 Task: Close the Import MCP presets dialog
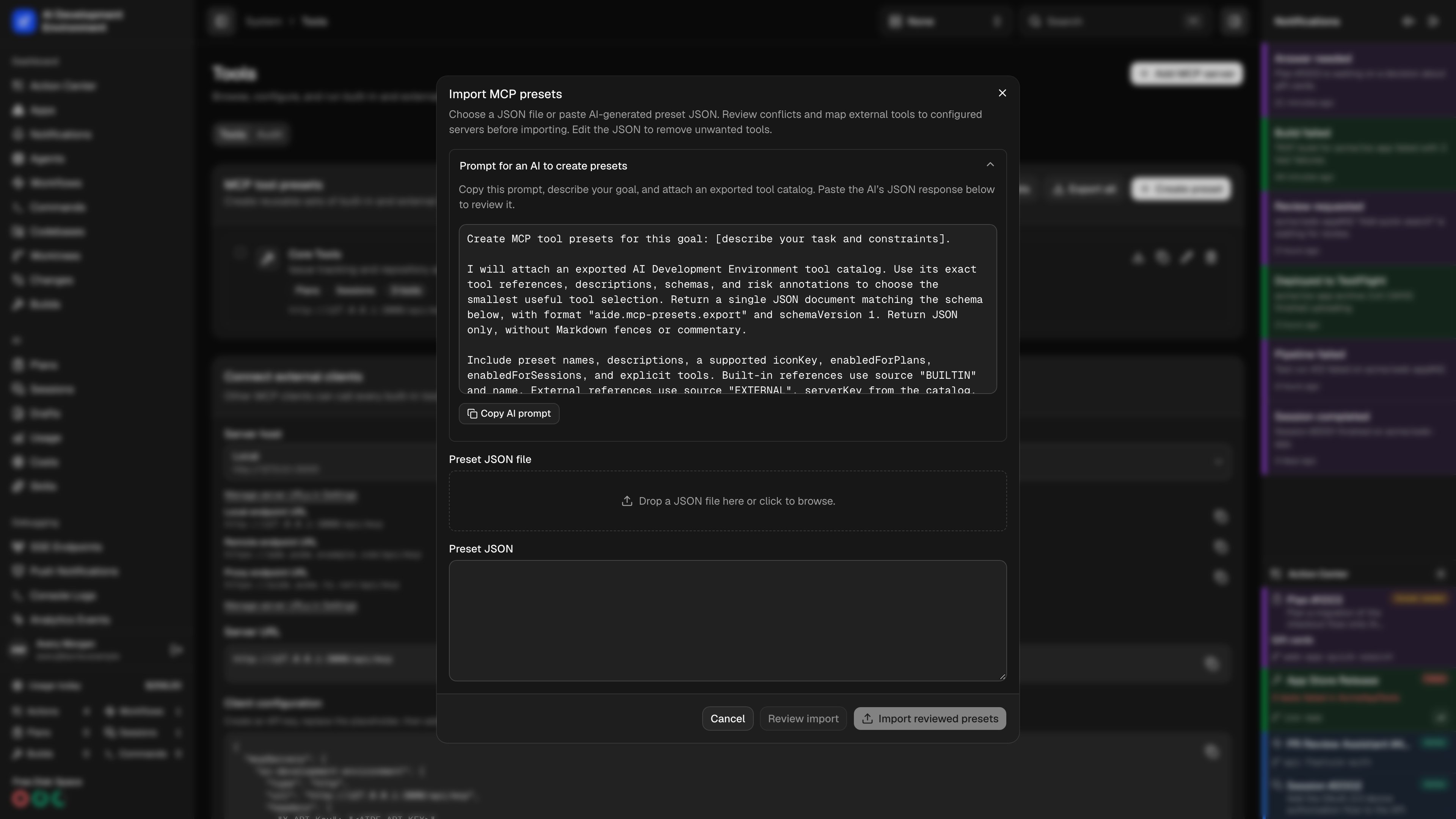coord(1002,93)
